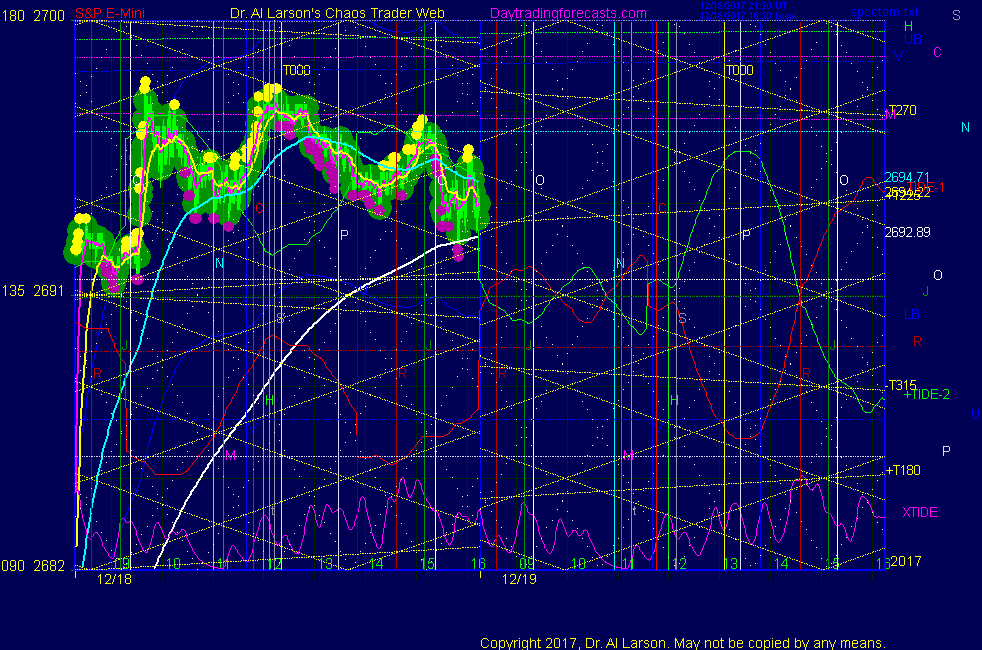Click the '12/19' date label
This screenshot has width=982, height=650.
519,579
